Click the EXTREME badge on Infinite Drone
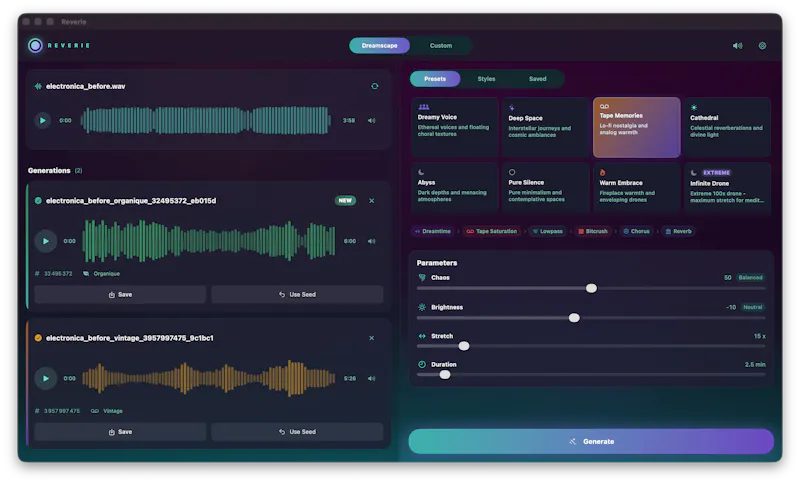Screen dimensions: 800x484 (x=716, y=172)
